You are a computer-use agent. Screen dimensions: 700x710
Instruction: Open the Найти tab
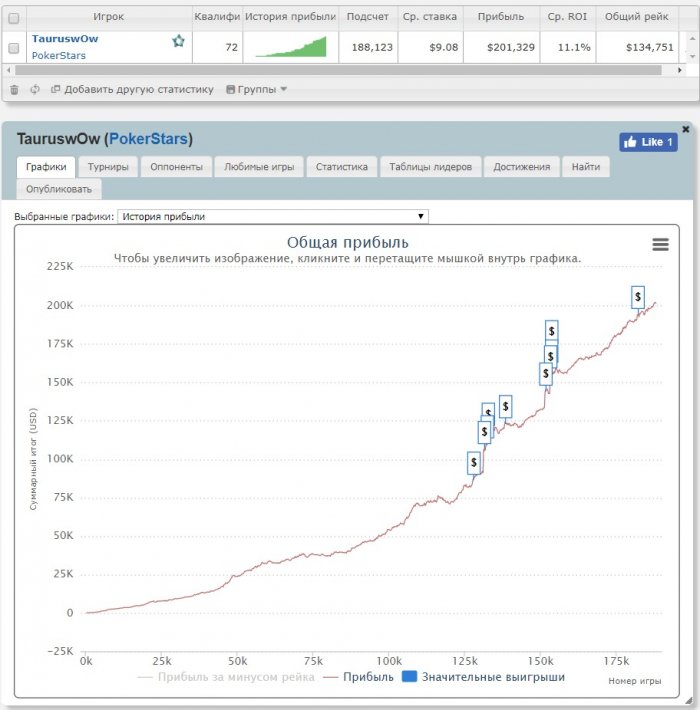click(585, 167)
